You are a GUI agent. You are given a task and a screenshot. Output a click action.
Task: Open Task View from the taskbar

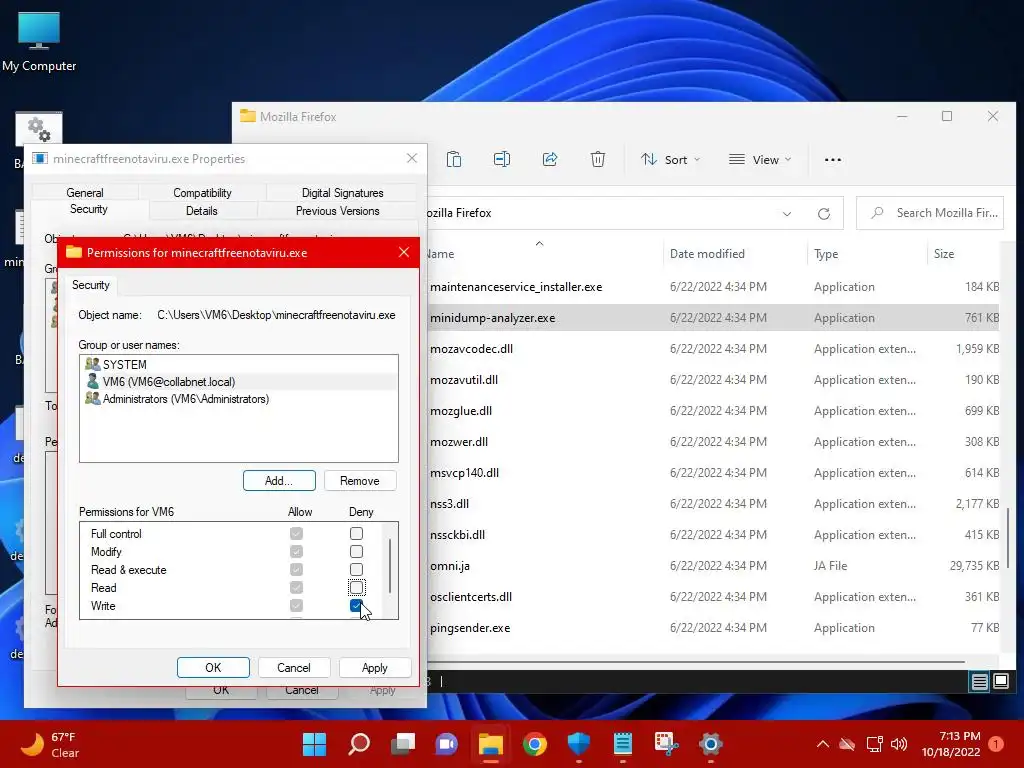[x=403, y=744]
